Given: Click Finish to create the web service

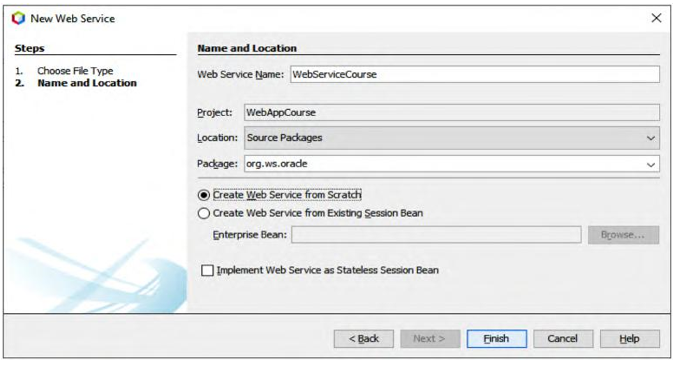Looking at the screenshot, I should [x=496, y=339].
